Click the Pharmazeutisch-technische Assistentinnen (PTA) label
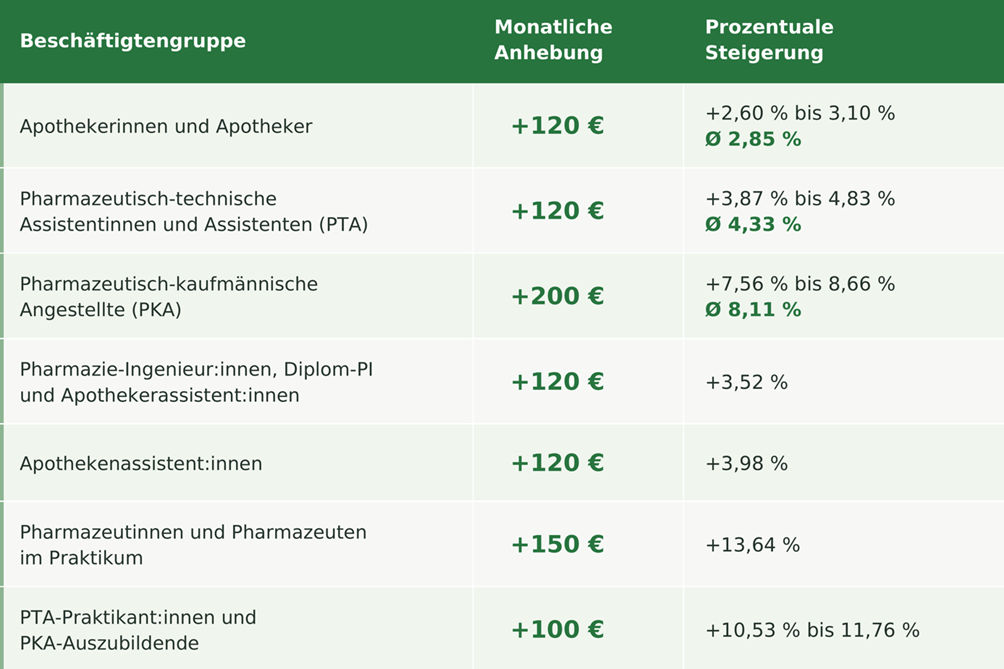The image size is (1004, 669). point(193,211)
